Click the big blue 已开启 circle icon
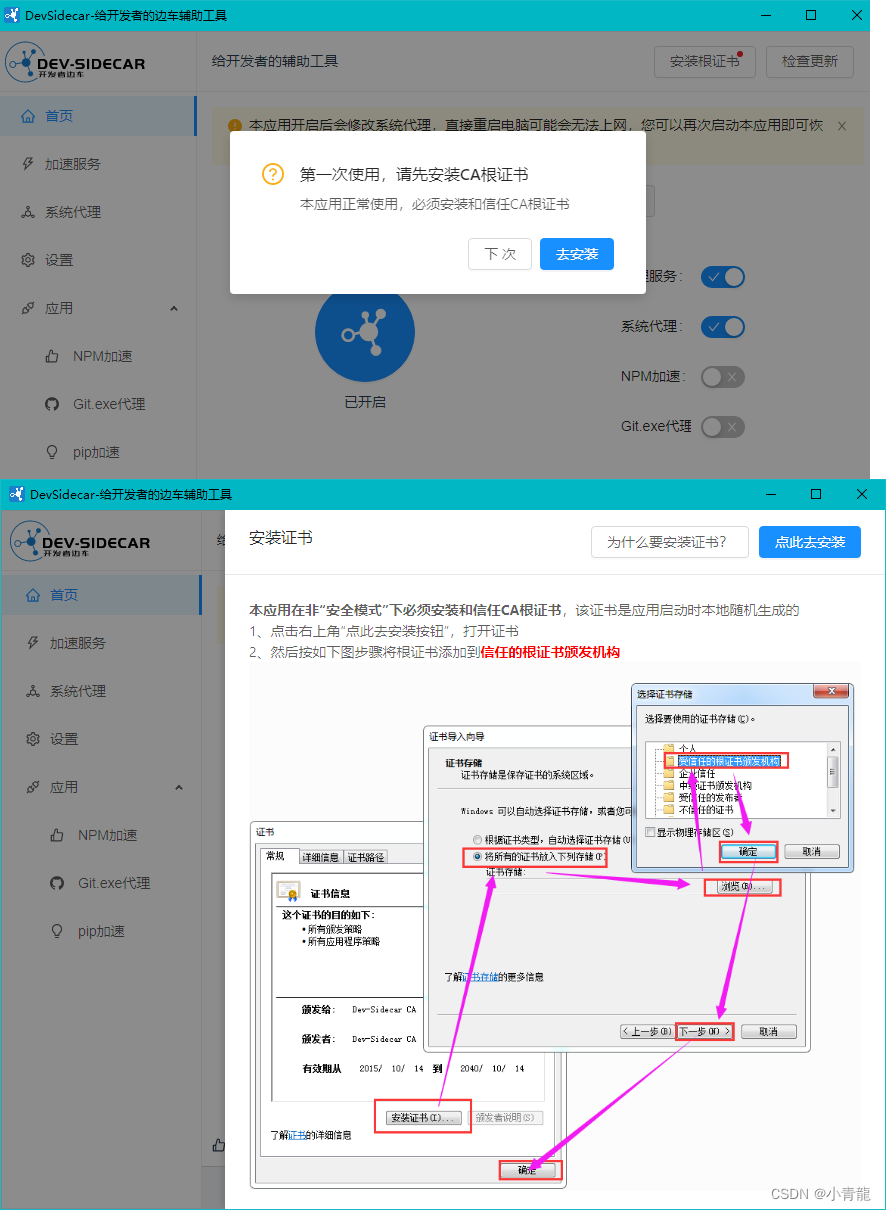 pos(364,334)
